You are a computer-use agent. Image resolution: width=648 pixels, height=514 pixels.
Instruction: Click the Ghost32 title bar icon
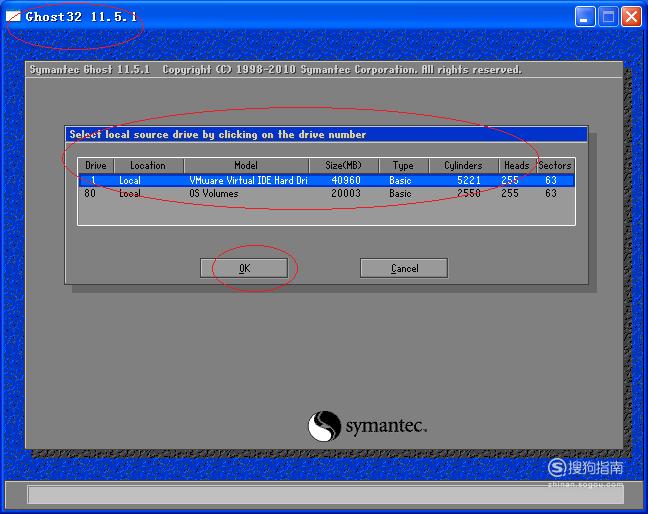pyautogui.click(x=13, y=17)
